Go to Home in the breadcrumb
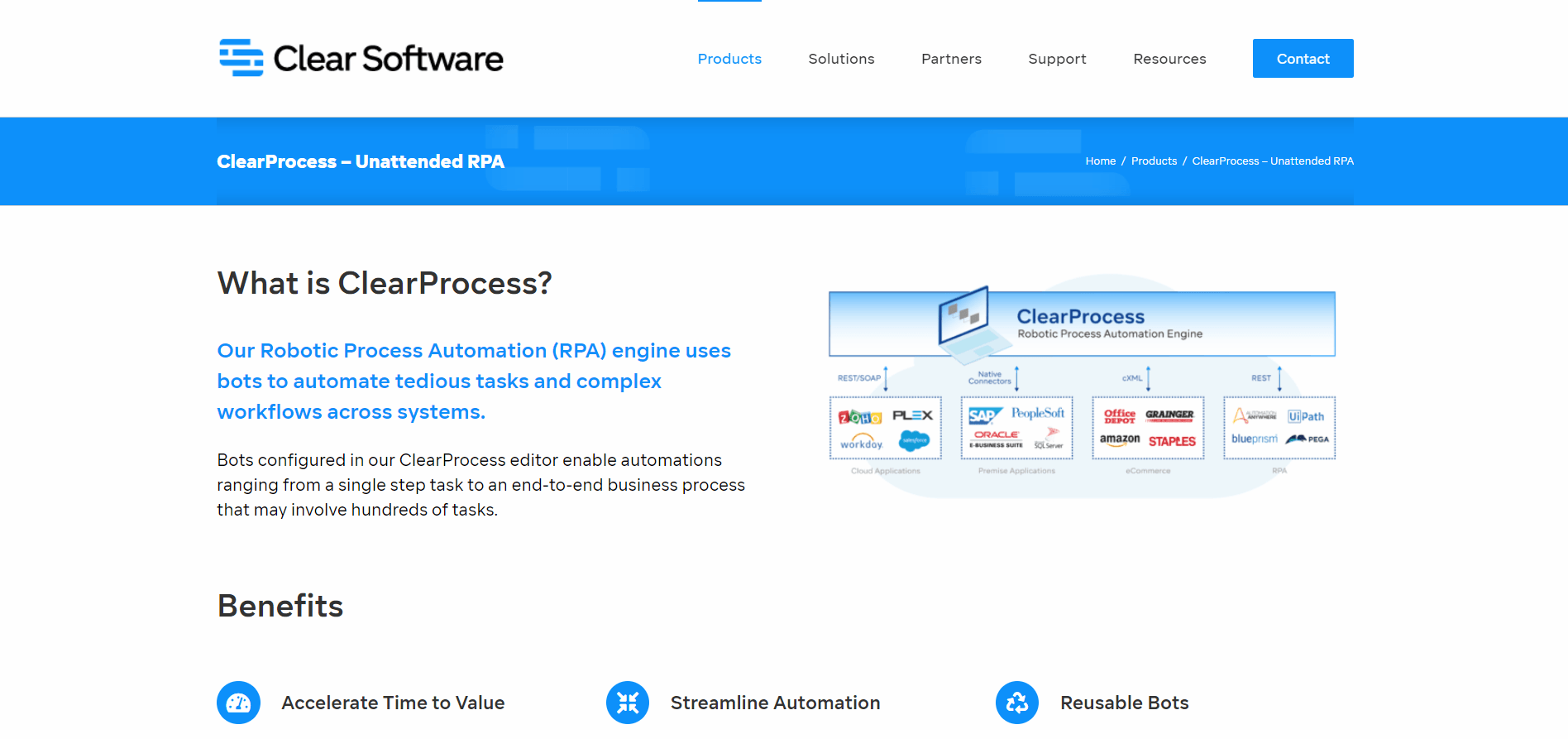 point(1101,161)
